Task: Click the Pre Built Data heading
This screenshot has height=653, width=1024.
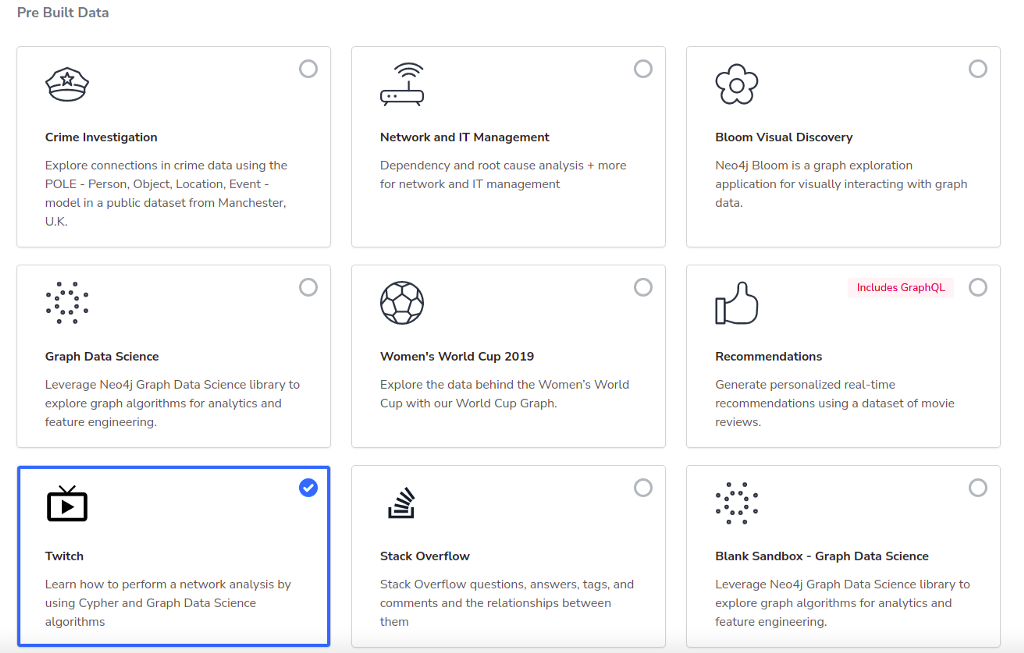Action: tap(63, 12)
